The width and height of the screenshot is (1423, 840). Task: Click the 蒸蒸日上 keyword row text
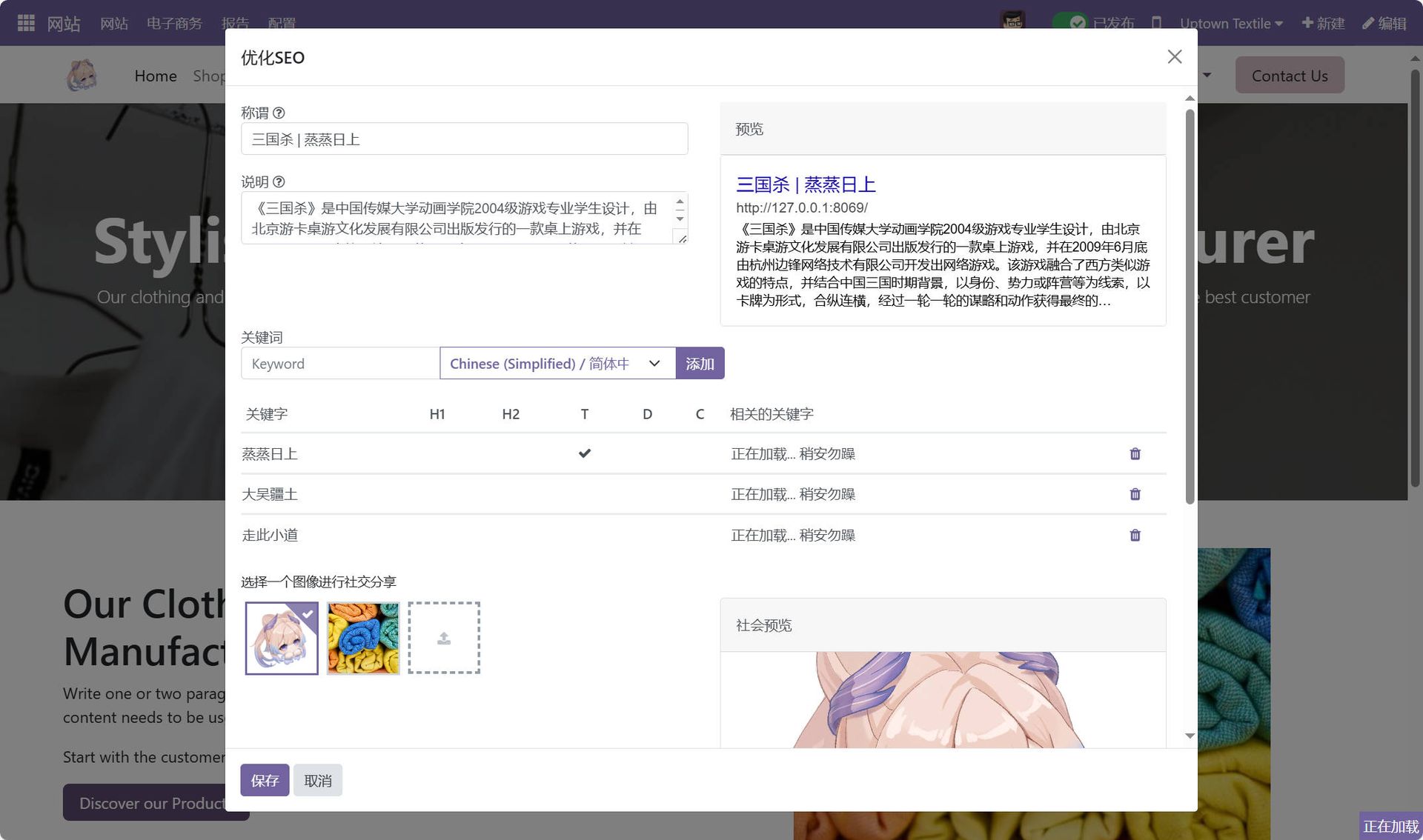click(270, 454)
